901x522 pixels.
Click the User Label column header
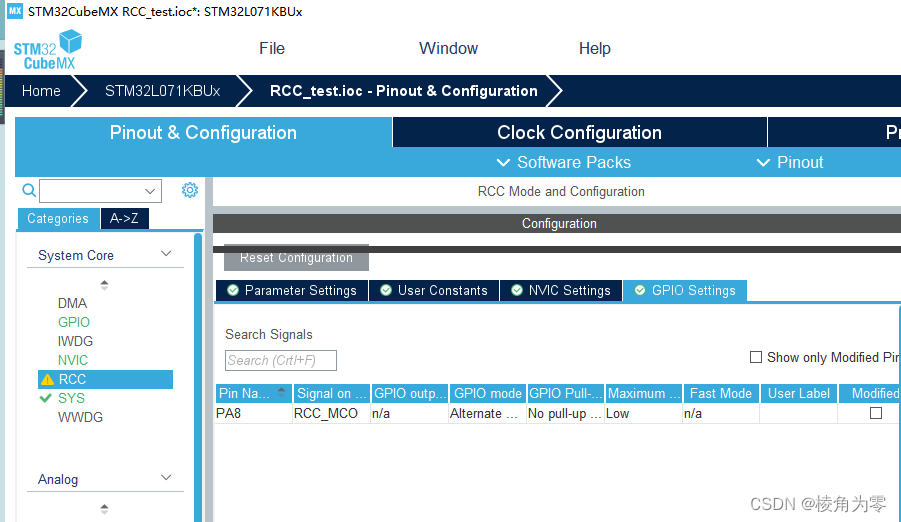point(799,393)
